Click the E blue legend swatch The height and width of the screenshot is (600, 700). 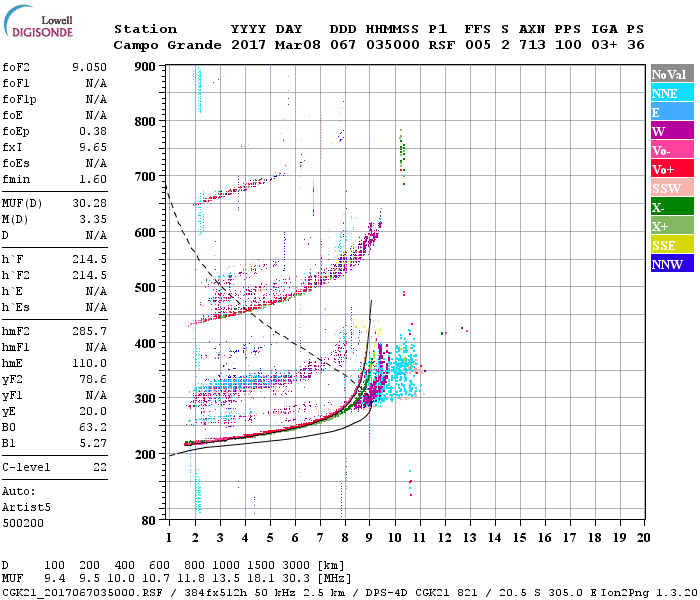click(x=672, y=112)
